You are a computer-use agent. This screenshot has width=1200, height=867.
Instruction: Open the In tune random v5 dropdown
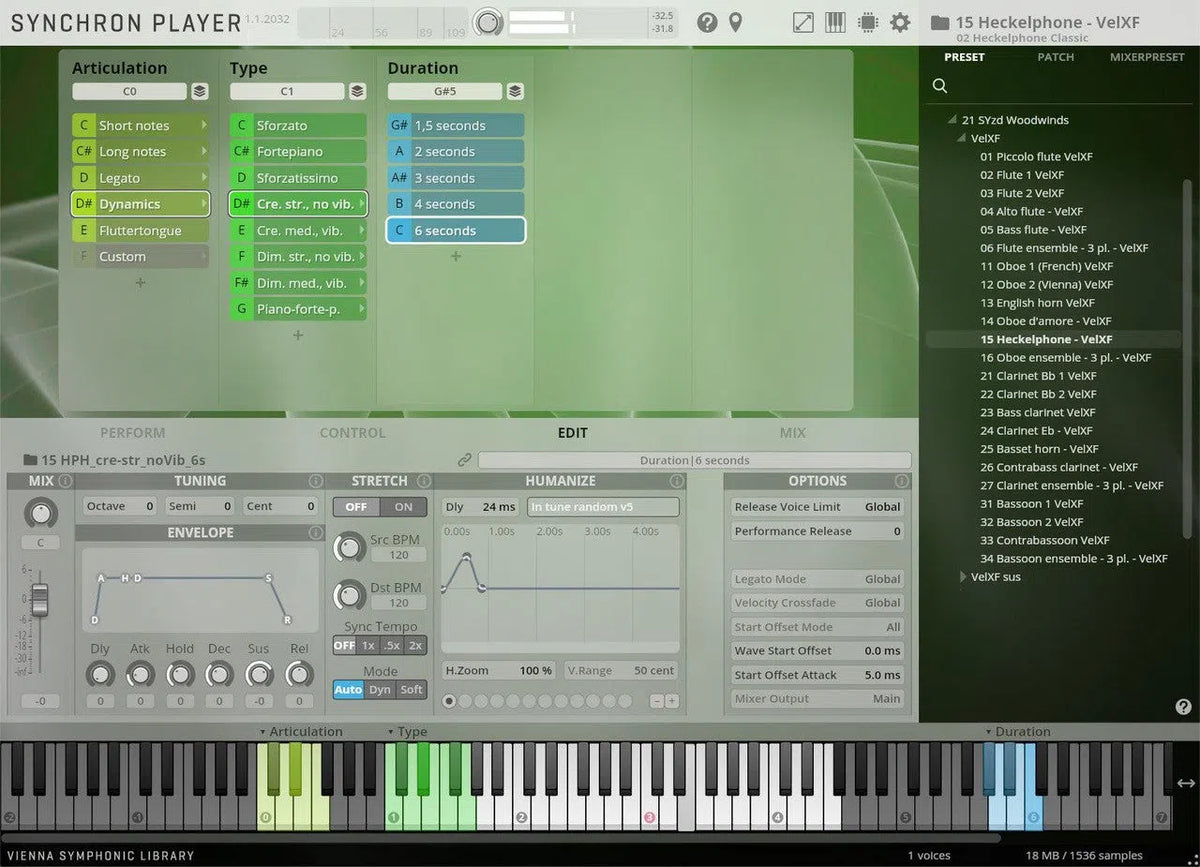click(x=602, y=507)
